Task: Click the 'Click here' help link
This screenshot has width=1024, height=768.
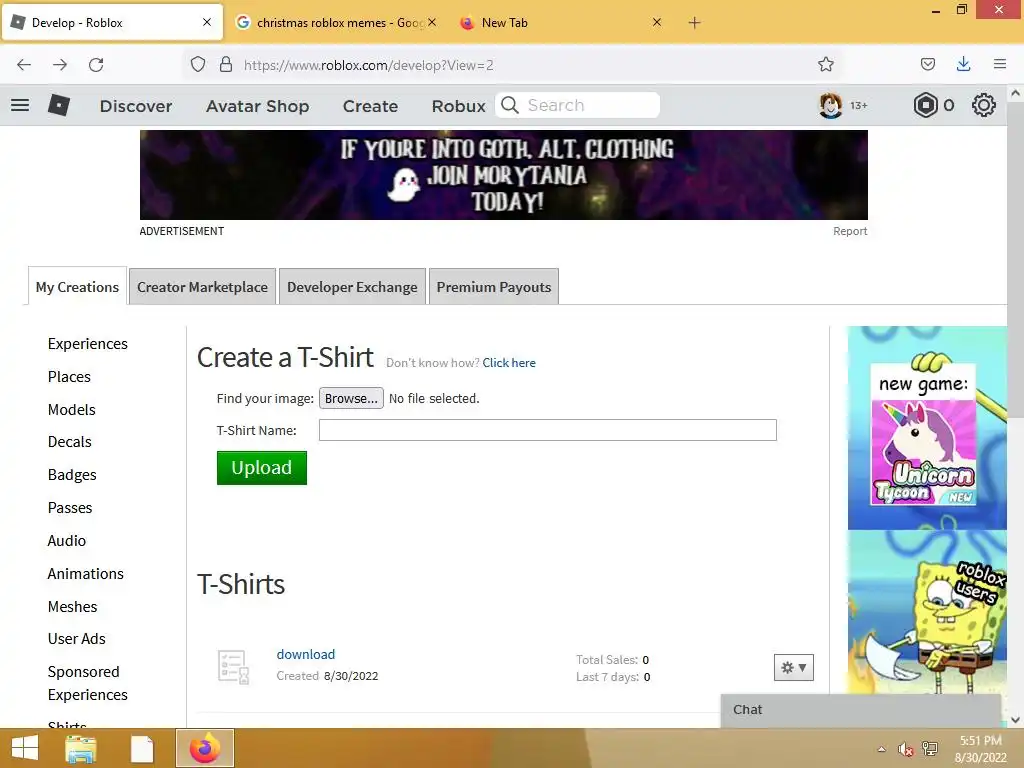Action: tap(509, 362)
